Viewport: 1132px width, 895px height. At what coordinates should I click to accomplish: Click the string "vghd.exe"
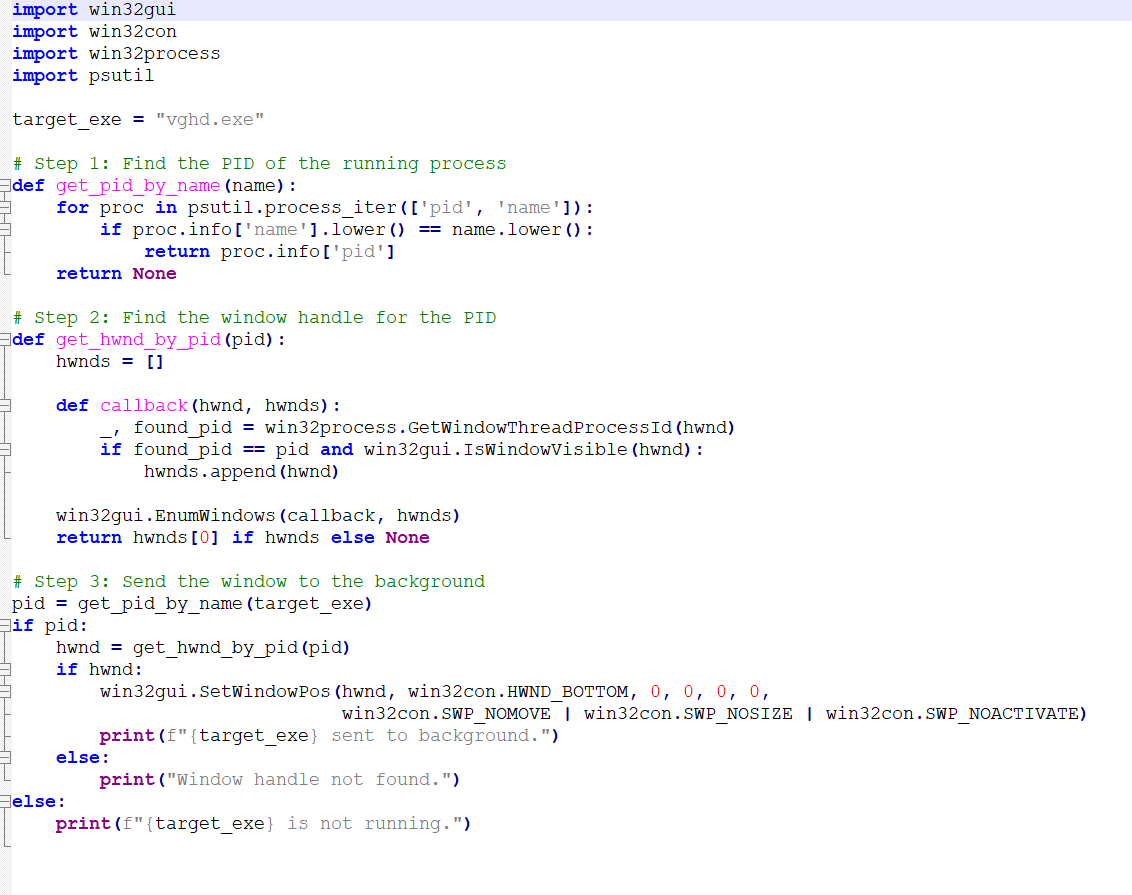click(x=210, y=120)
